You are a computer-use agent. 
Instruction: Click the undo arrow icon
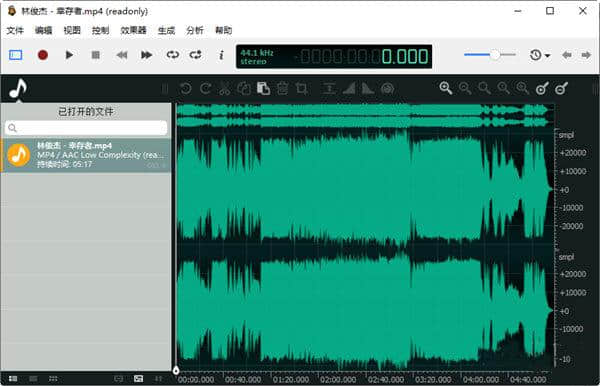[x=186, y=89]
